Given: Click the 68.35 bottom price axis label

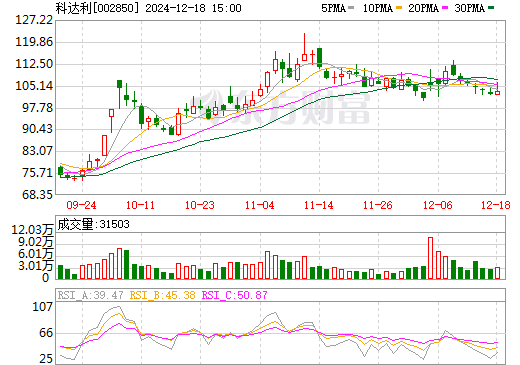Looking at the screenshot, I should click(37, 195).
